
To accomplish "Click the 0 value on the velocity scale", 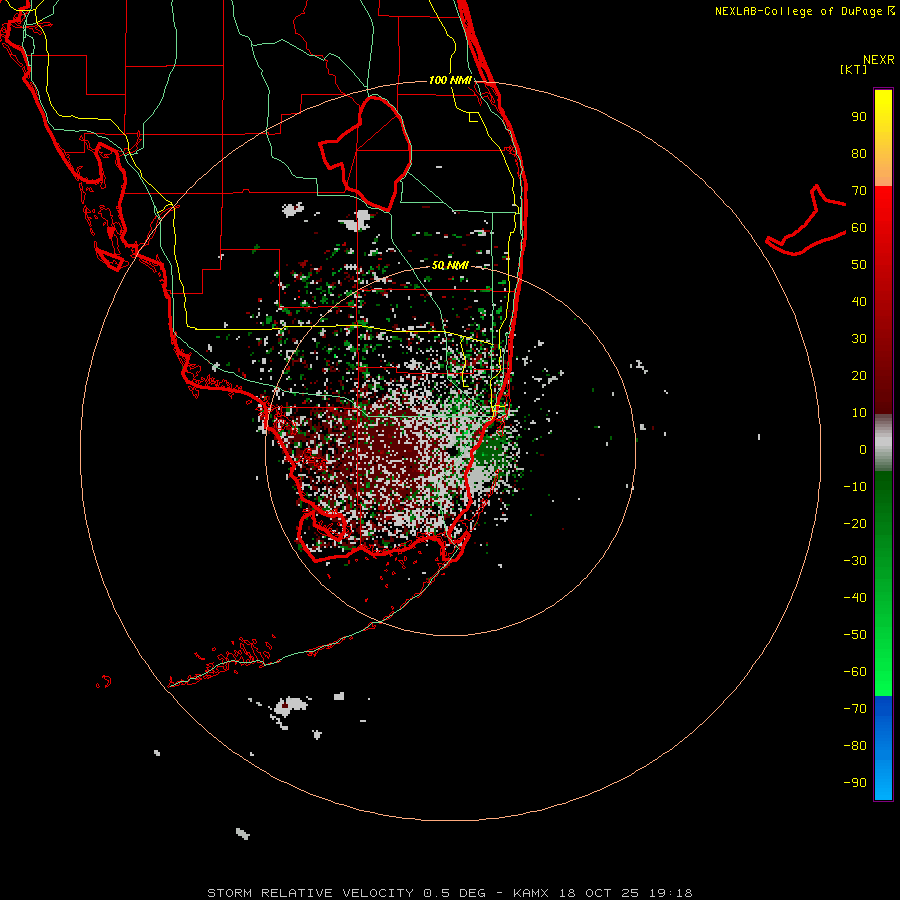I will (863, 449).
